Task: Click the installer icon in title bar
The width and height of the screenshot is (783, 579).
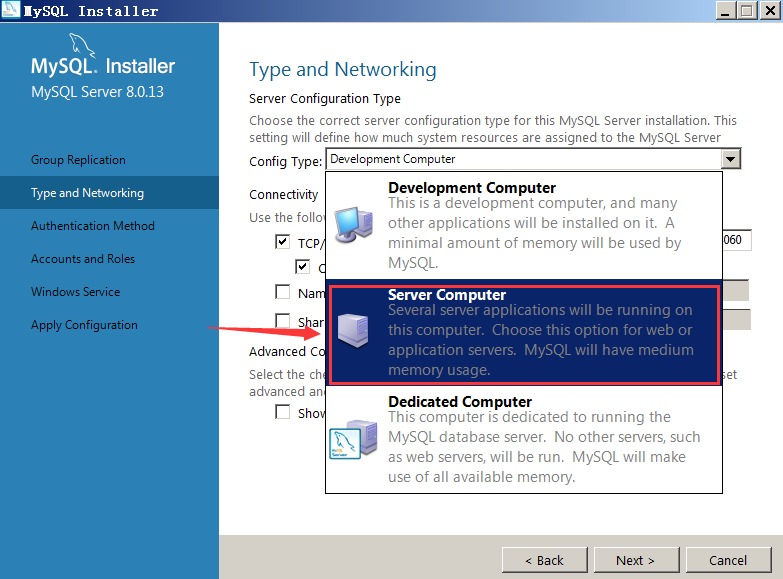Action: point(10,9)
